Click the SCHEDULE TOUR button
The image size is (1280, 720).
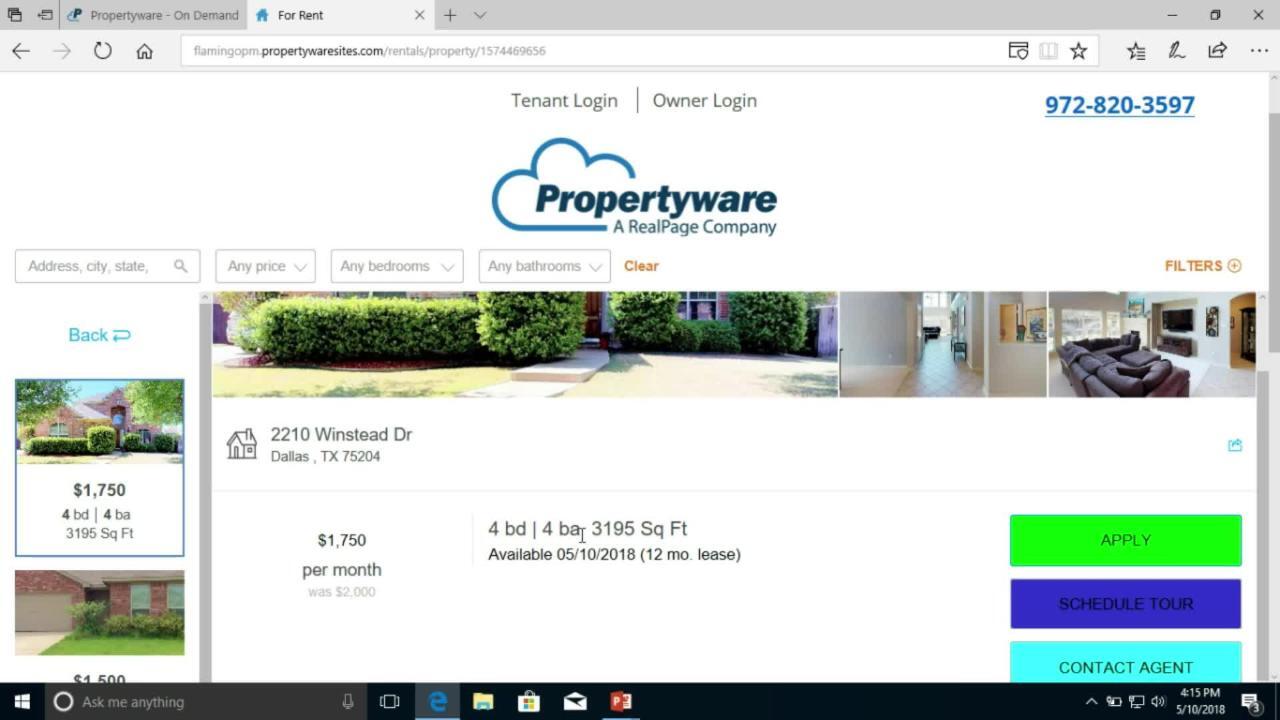coord(1125,604)
